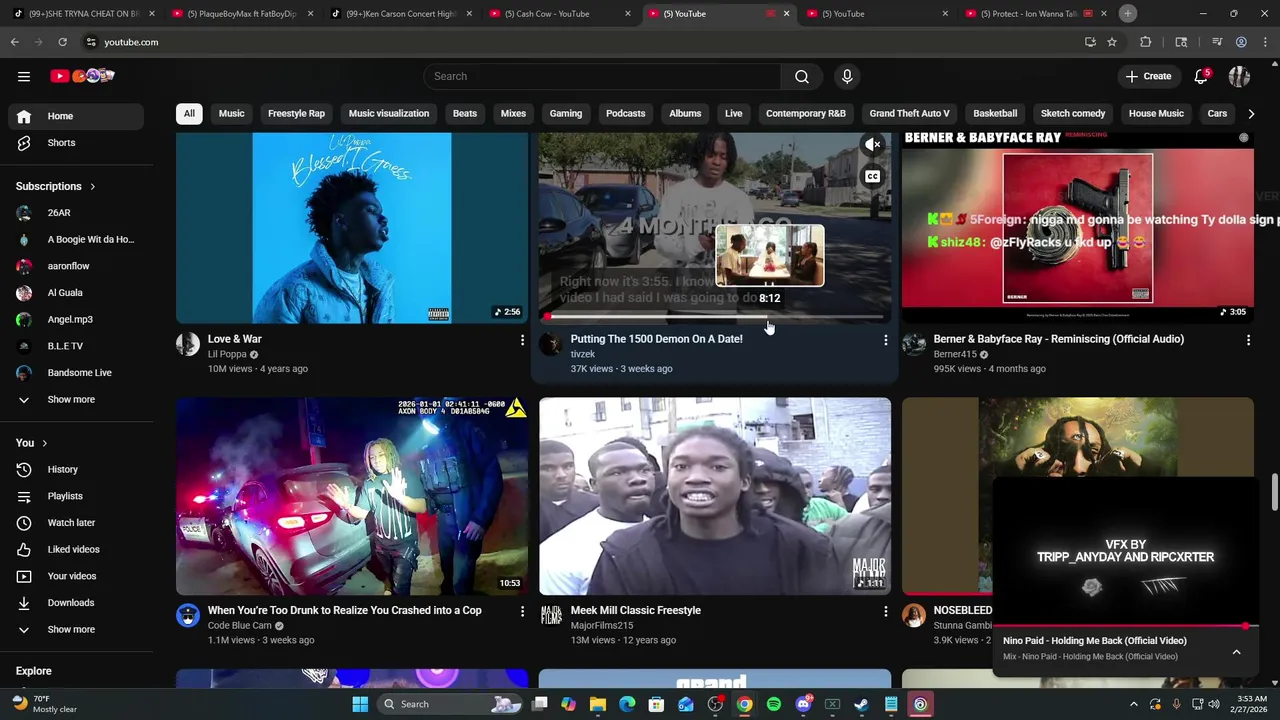Unmute the preview video

(873, 145)
